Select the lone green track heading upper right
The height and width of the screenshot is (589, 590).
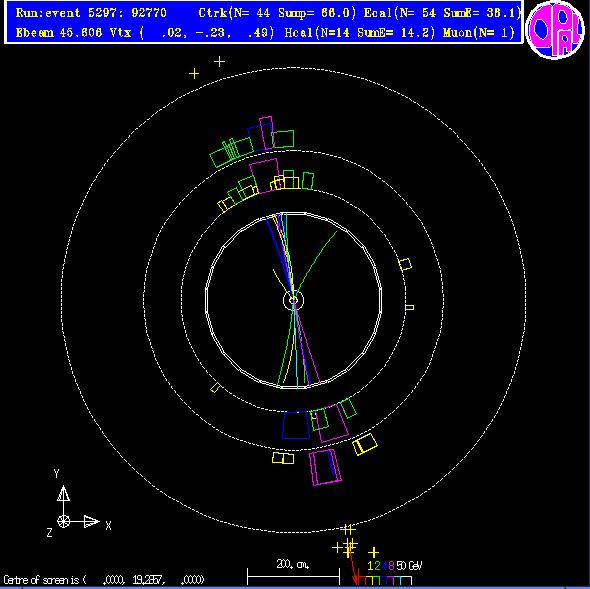tap(315, 262)
